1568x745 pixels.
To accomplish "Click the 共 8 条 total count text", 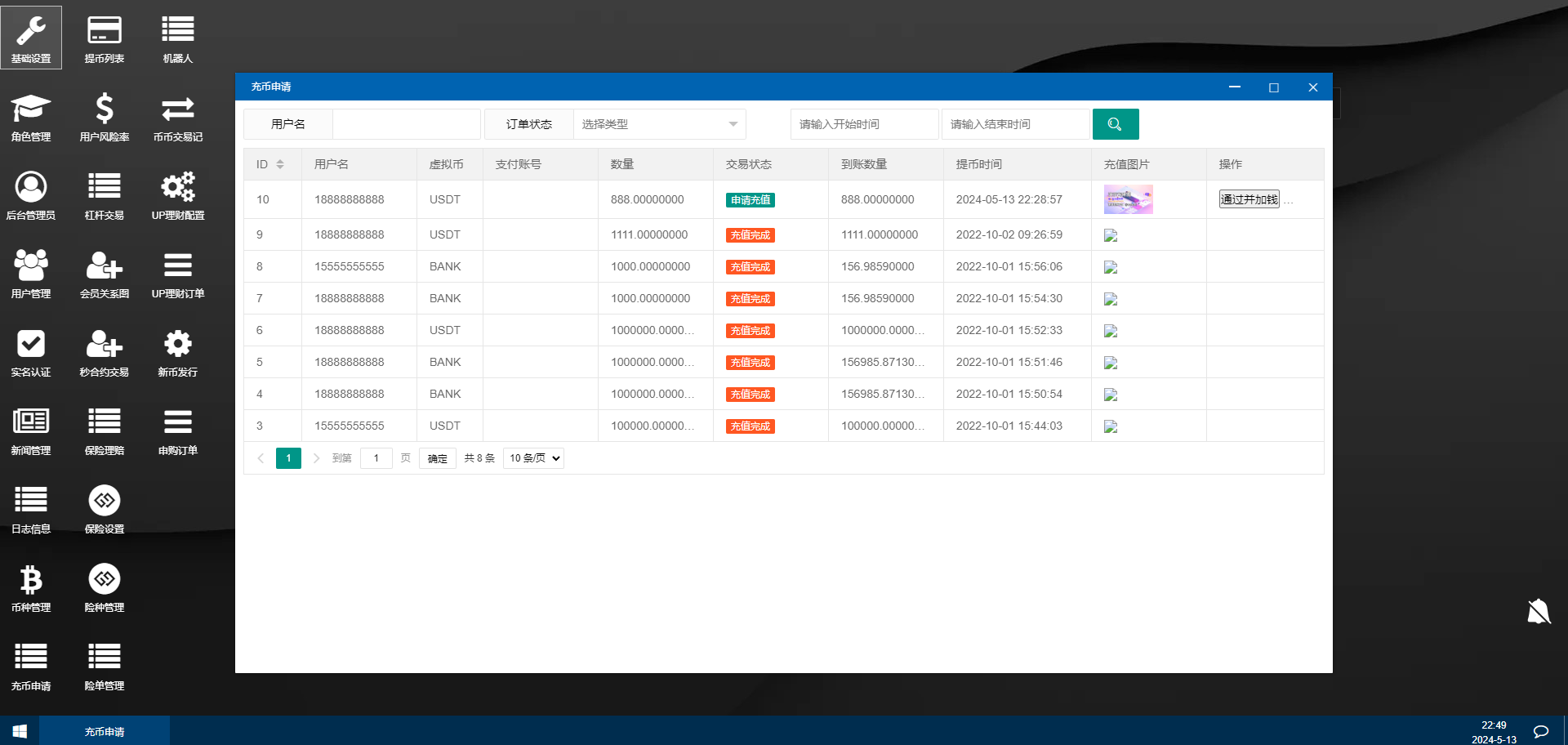I will coord(480,458).
